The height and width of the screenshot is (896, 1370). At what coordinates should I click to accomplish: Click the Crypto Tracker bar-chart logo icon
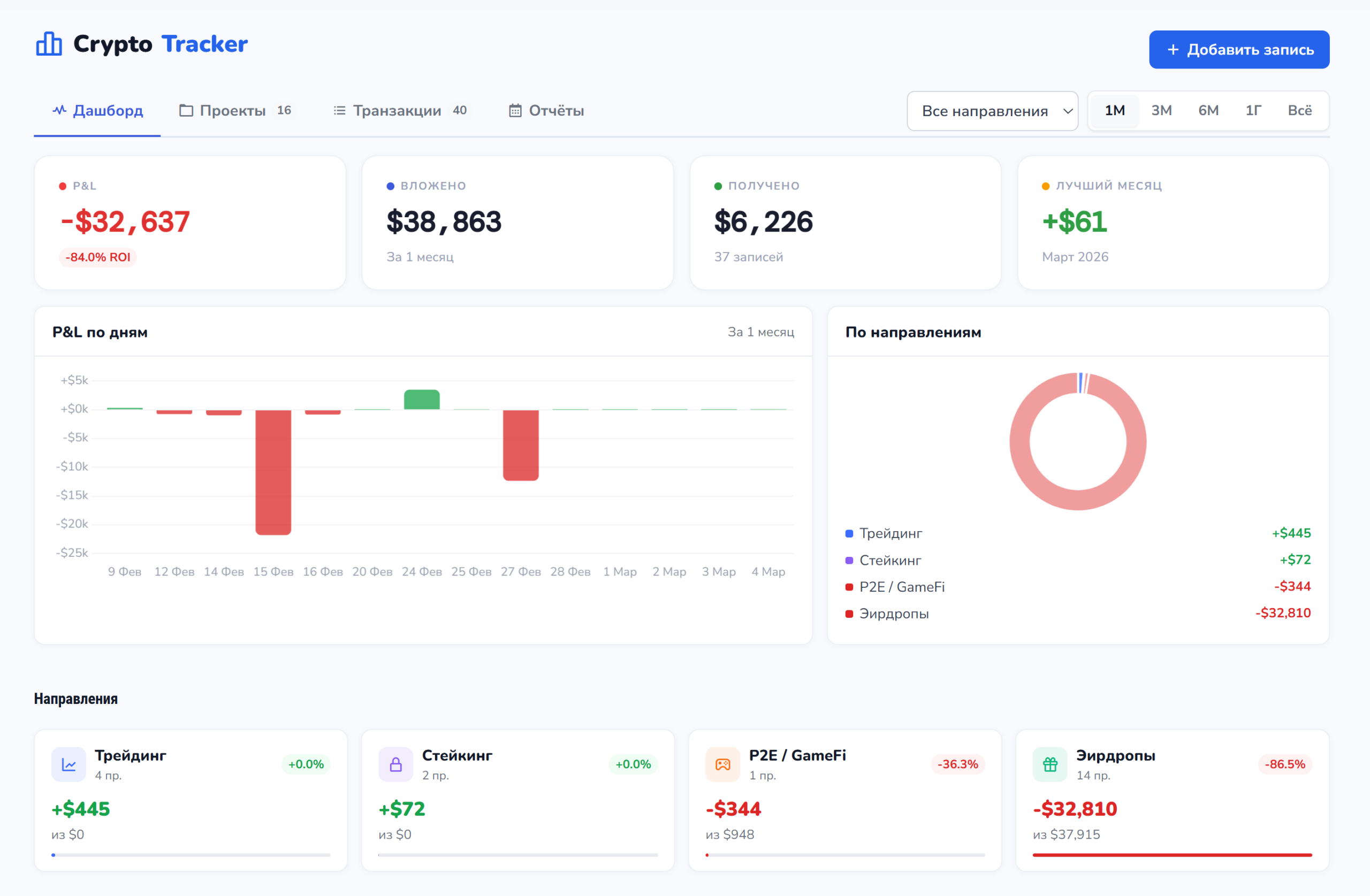49,44
